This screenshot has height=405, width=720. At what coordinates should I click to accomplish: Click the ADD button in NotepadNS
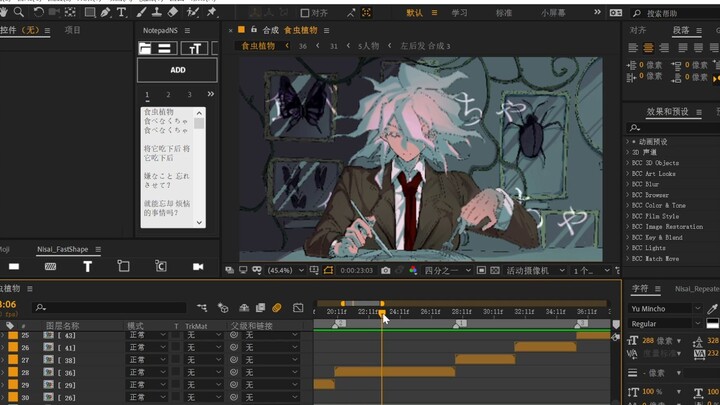(x=177, y=70)
